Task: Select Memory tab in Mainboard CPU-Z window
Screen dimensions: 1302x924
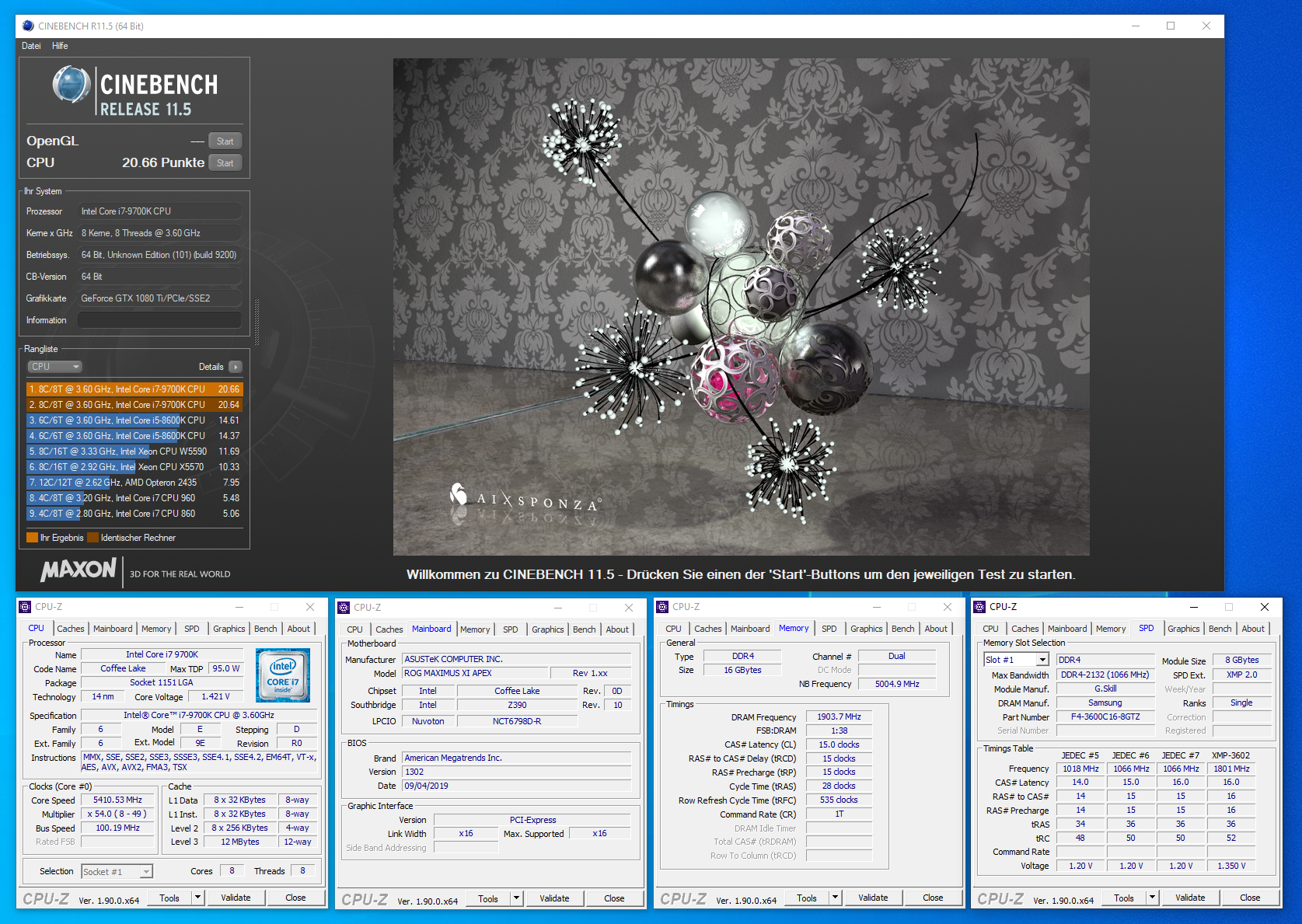Action: click(x=475, y=629)
